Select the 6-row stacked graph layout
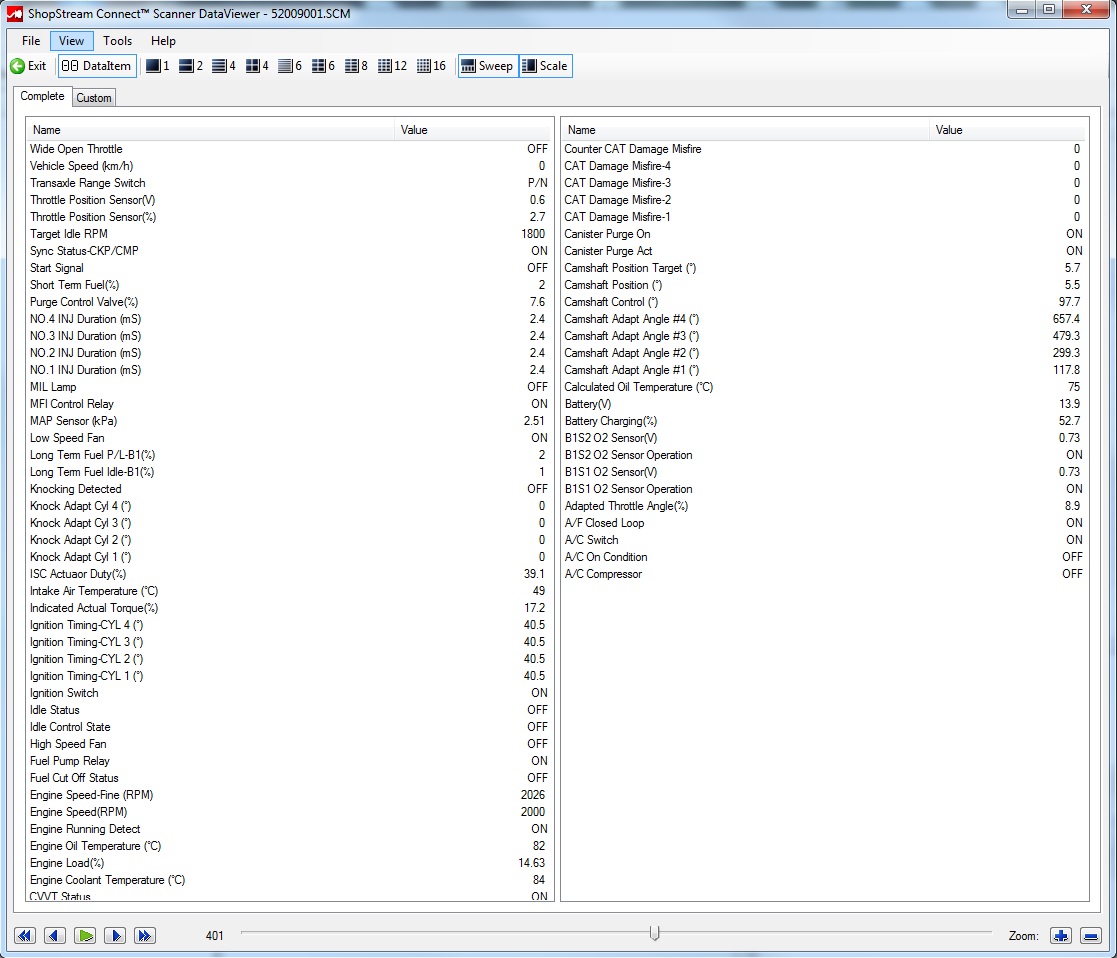The width and height of the screenshot is (1117, 958). click(289, 66)
